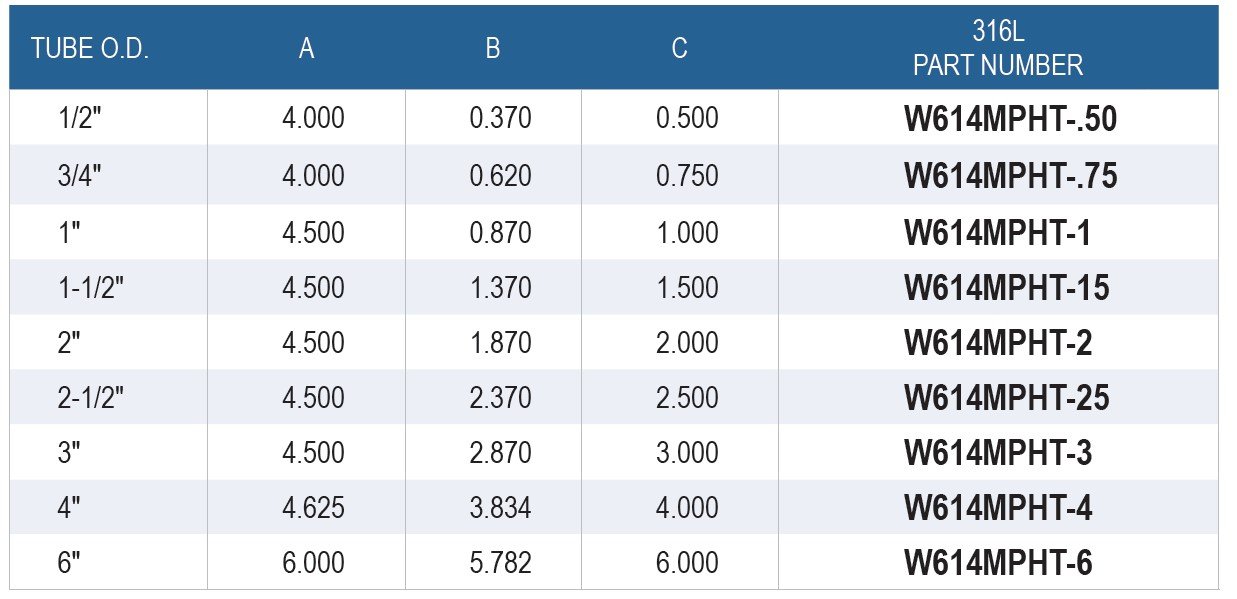Select the 1/2" tube O.D. cell
The width and height of the screenshot is (1237, 599).
pos(80,118)
